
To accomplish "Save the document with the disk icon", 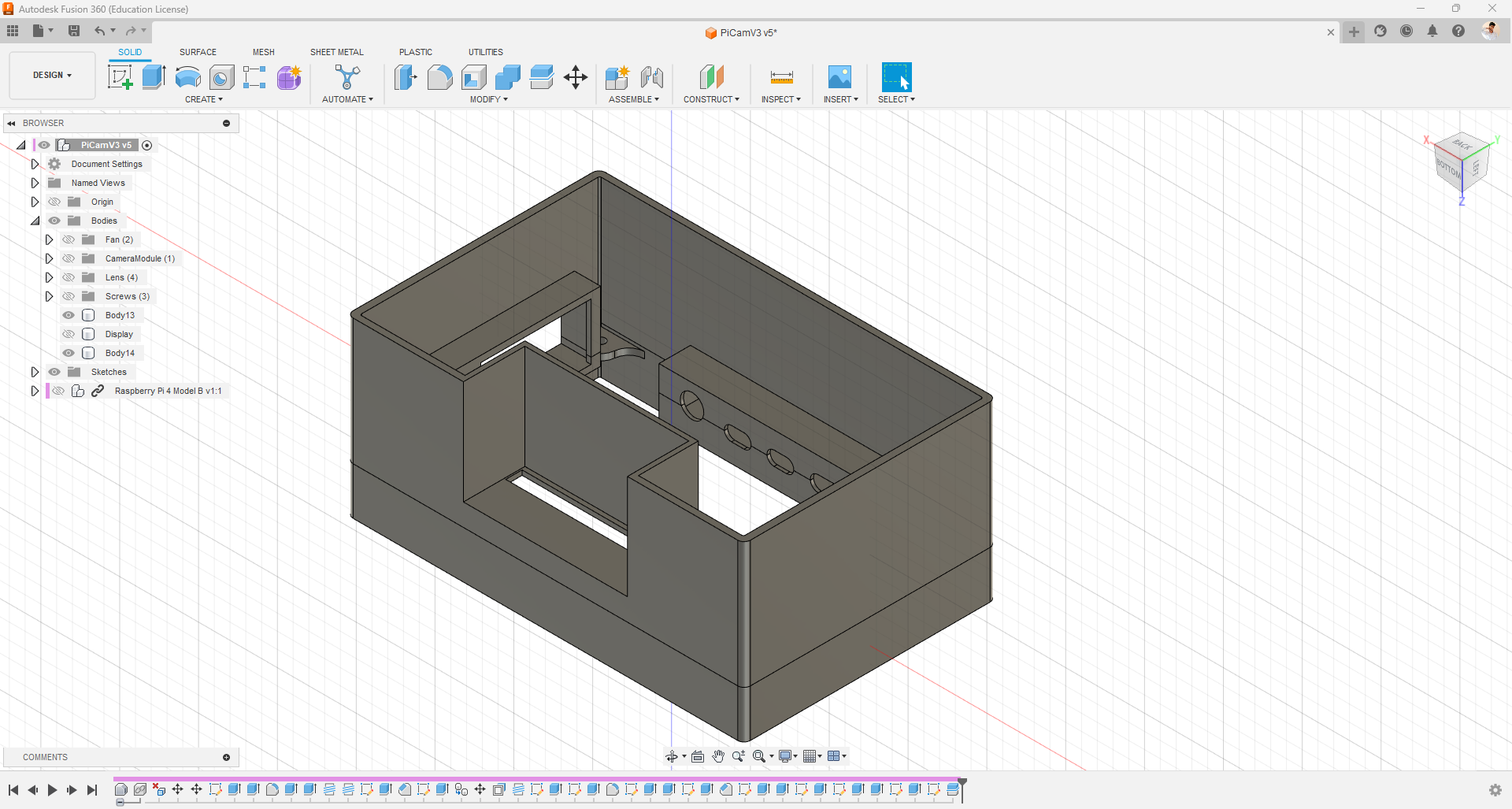I will pos(74,31).
